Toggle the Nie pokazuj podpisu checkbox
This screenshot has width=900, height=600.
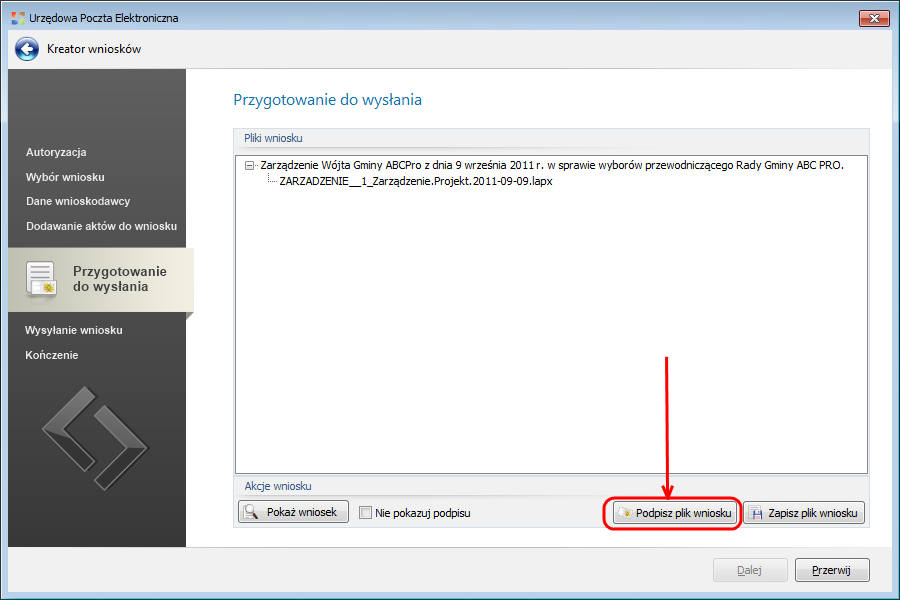click(365, 513)
